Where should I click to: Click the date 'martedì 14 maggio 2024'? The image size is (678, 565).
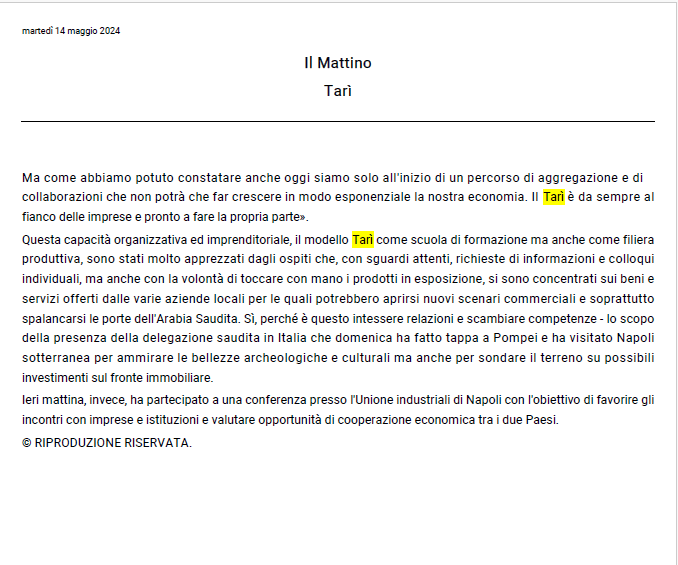point(71,31)
